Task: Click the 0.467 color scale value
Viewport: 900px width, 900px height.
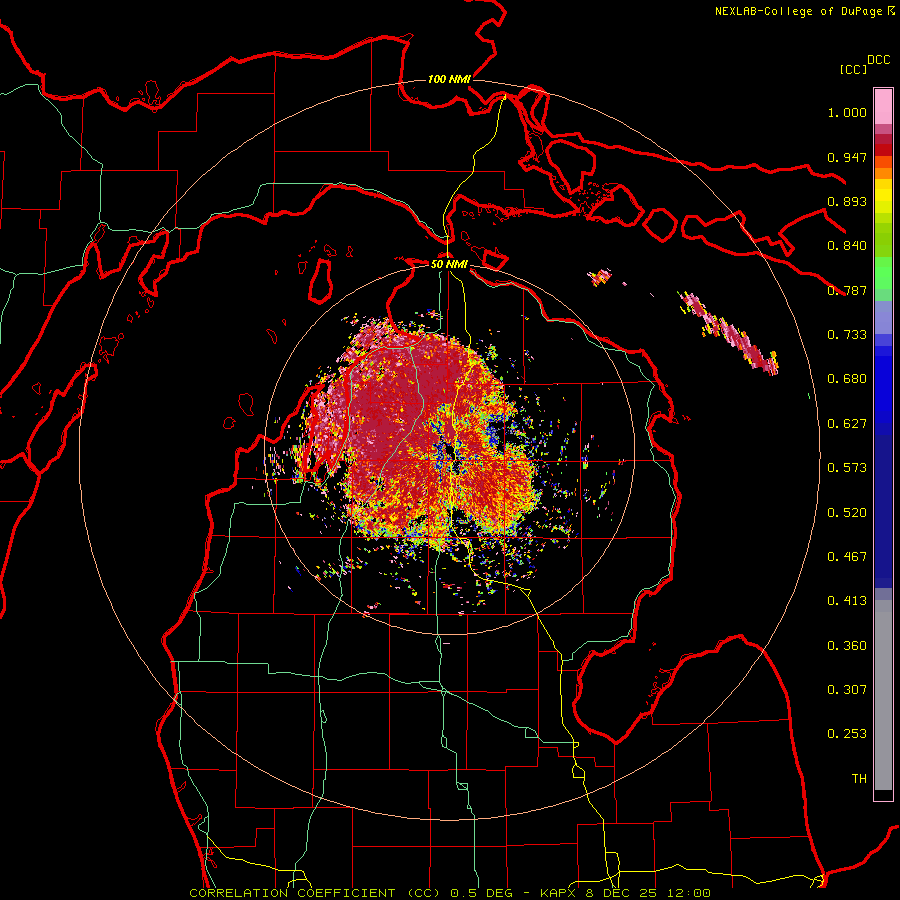Action: pyautogui.click(x=847, y=557)
